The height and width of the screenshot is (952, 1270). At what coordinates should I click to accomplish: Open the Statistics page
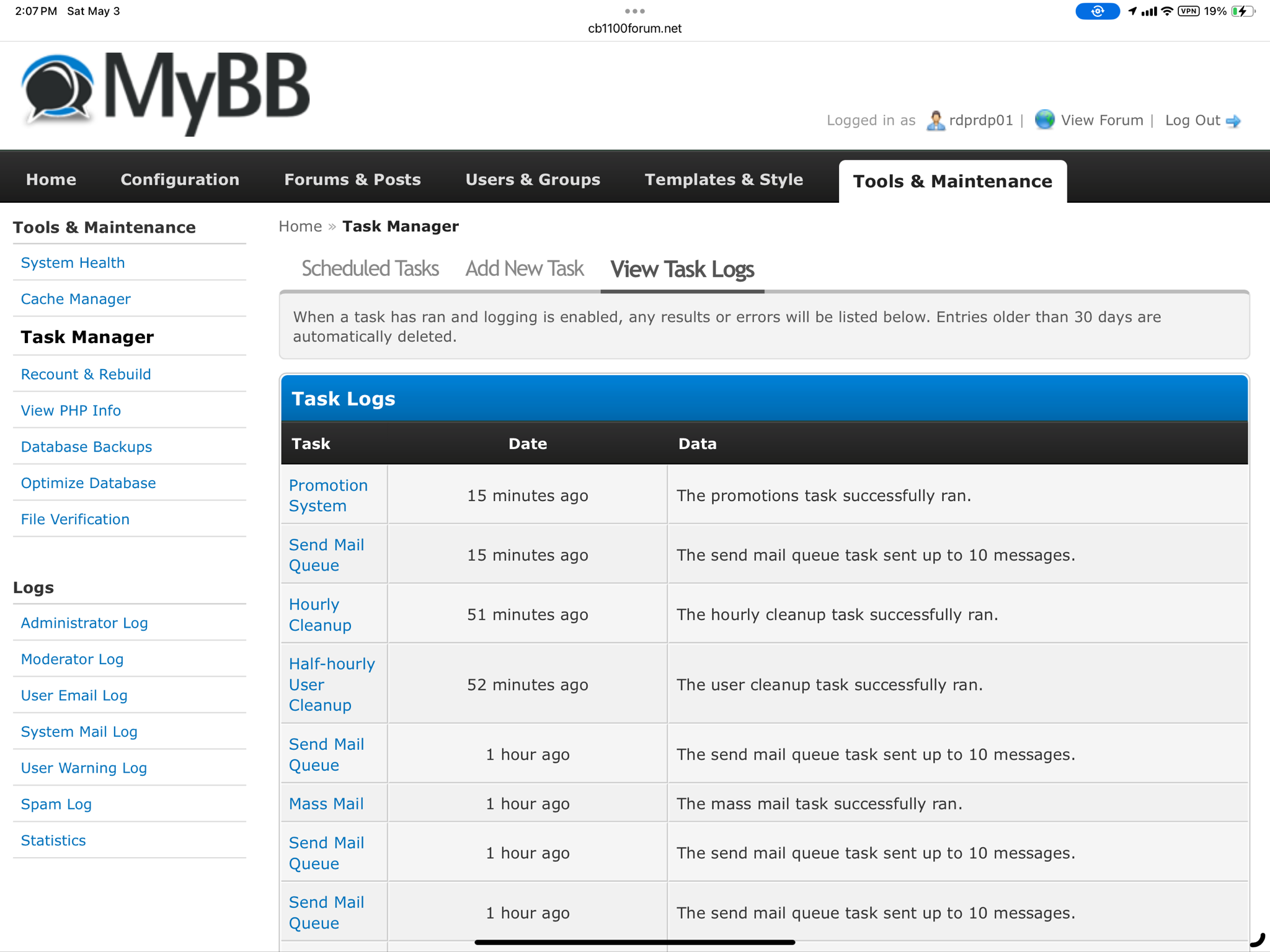53,841
